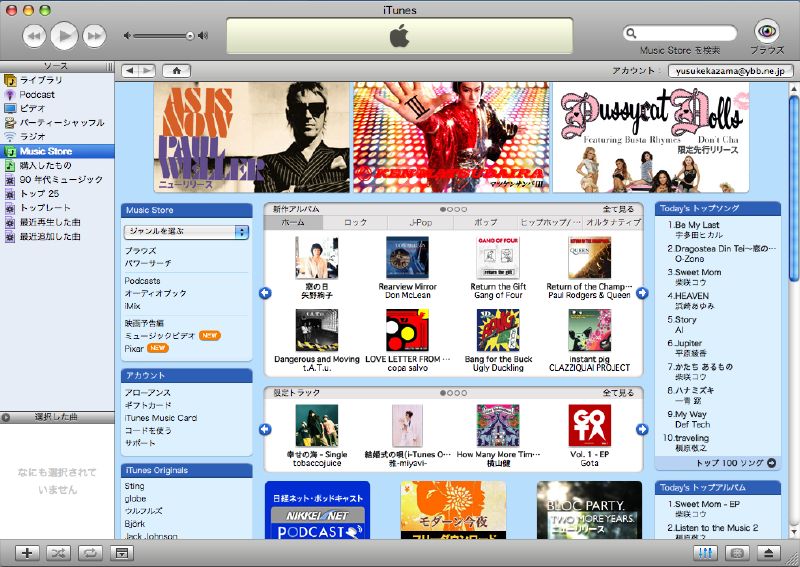Open the equalizer button

pyautogui.click(x=706, y=553)
